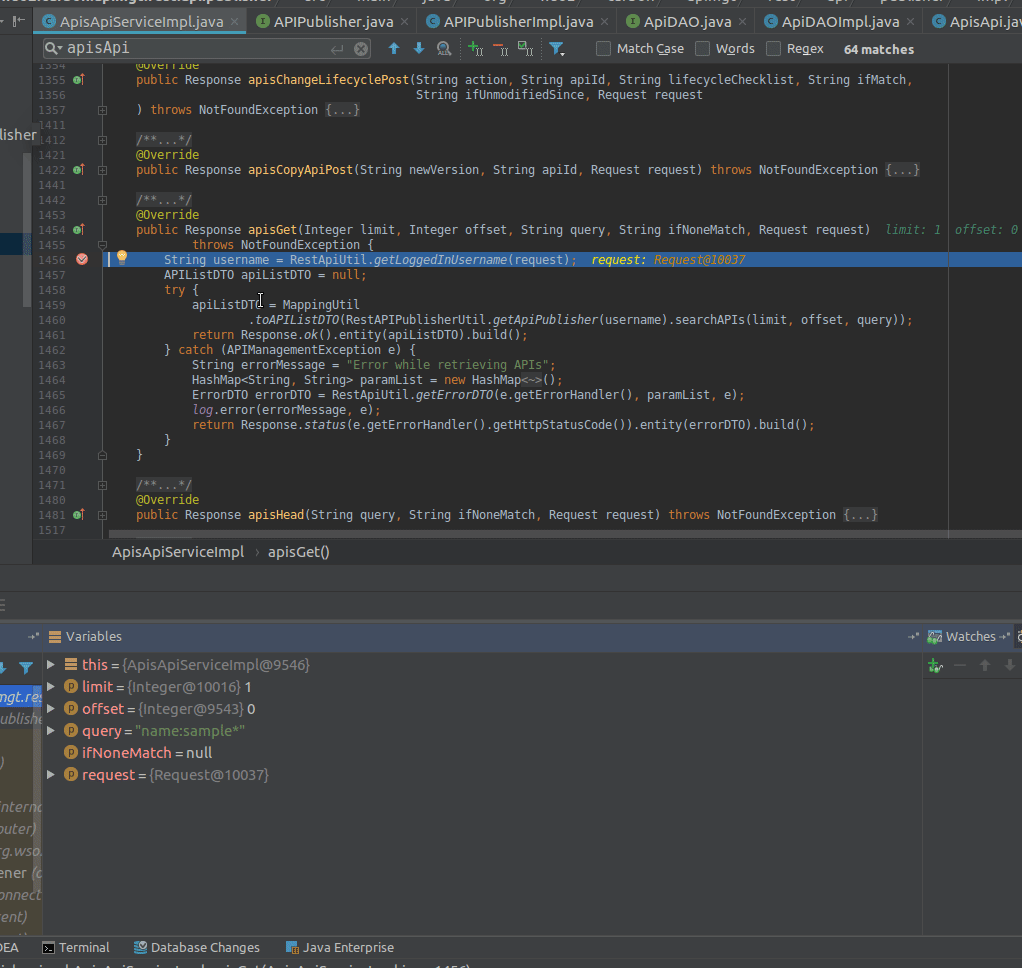This screenshot has width=1022, height=968.
Task: Click the Watches panel header
Action: pos(971,636)
